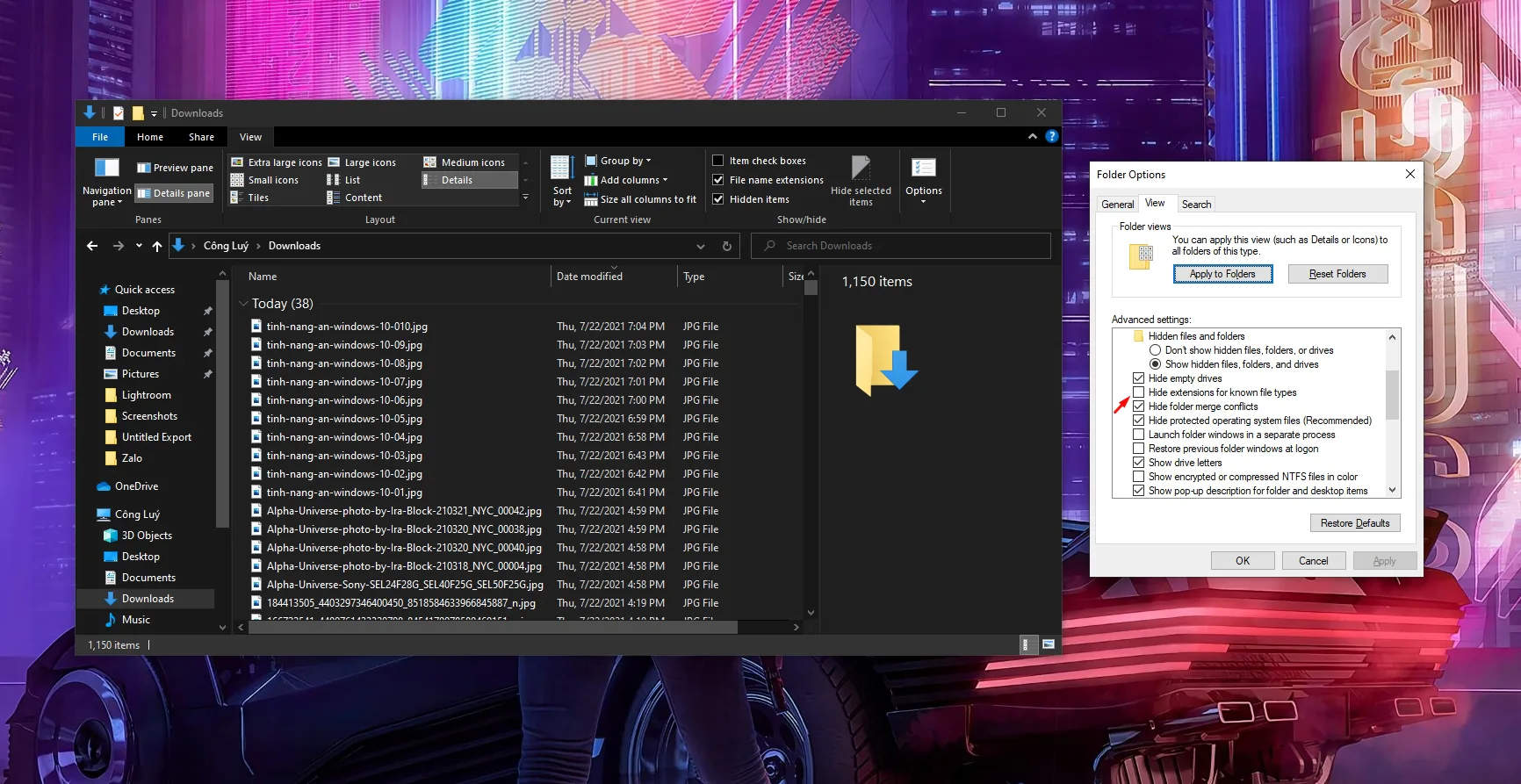Open Explorer help question mark icon

click(1051, 136)
